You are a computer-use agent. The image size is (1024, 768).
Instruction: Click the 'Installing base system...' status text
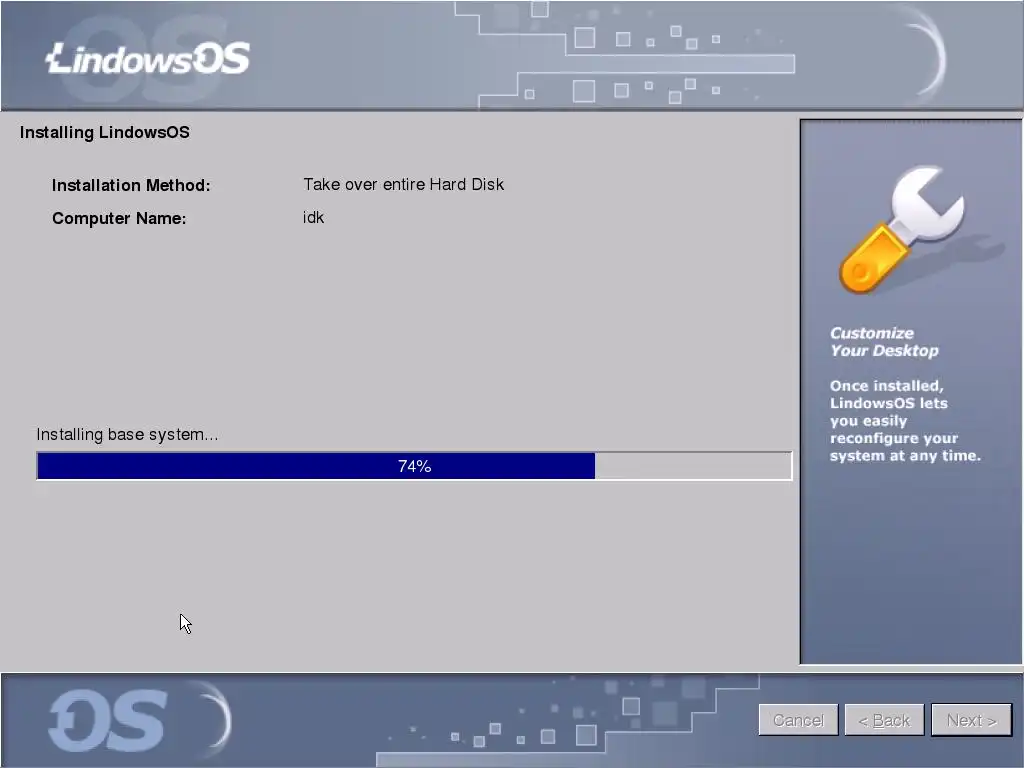[127, 434]
